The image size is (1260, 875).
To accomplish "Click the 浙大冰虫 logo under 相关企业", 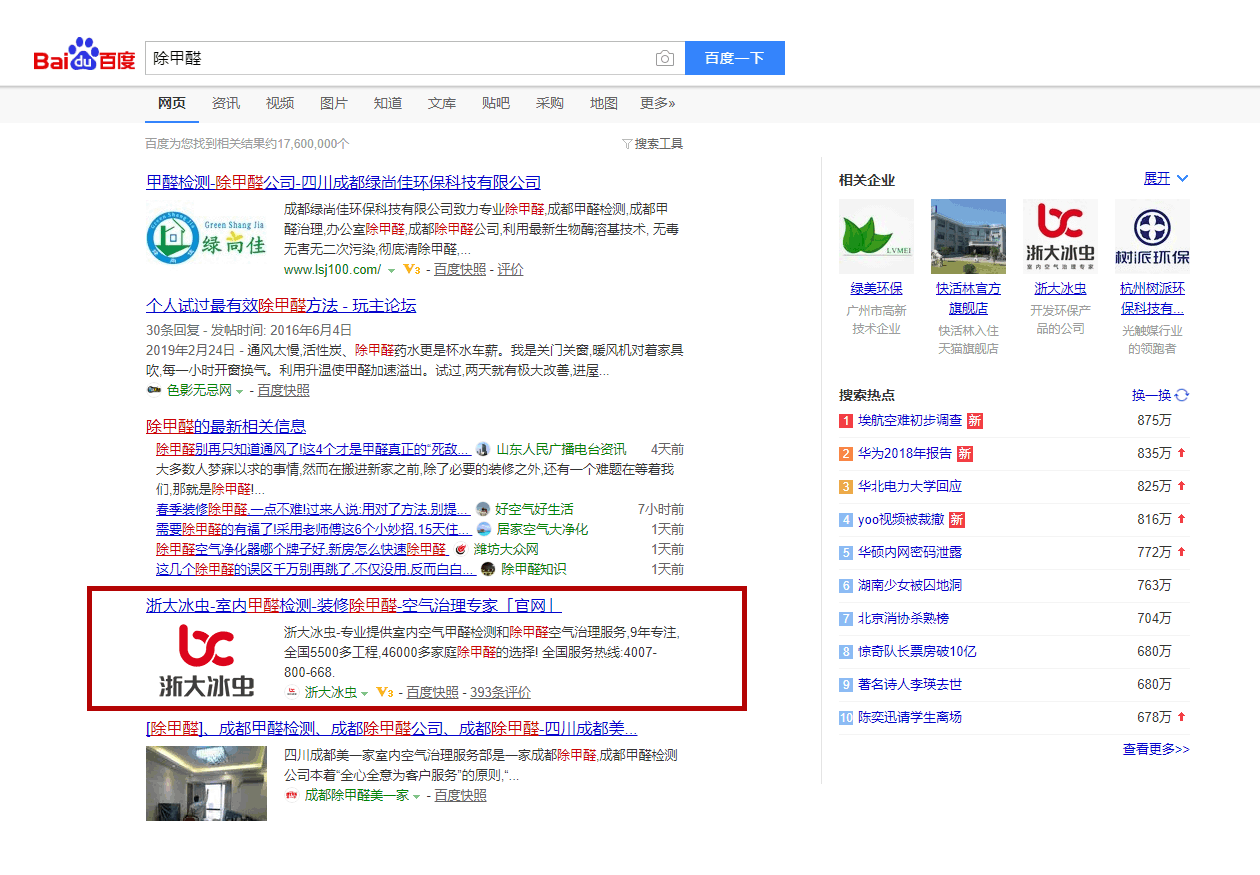I will click(1060, 236).
